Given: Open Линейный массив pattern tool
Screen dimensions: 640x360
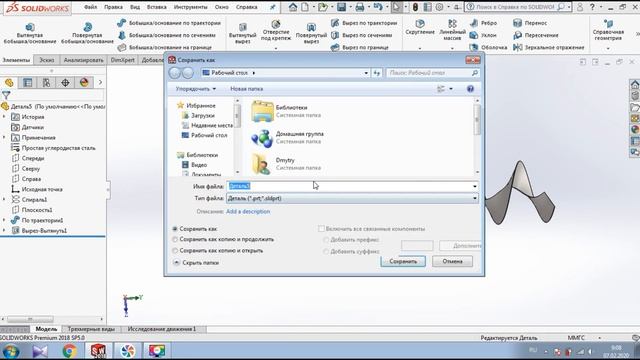Looking at the screenshot, I should click(452, 30).
